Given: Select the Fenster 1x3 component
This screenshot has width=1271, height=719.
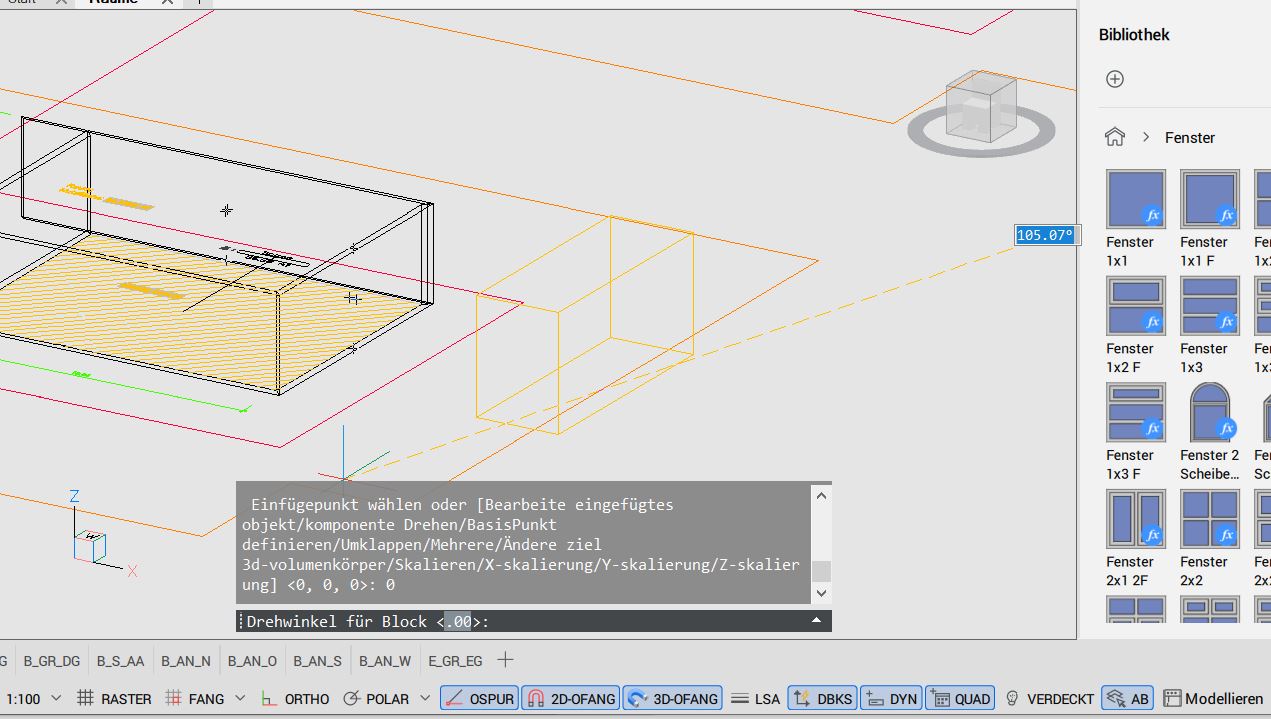Looking at the screenshot, I should tap(1209, 306).
